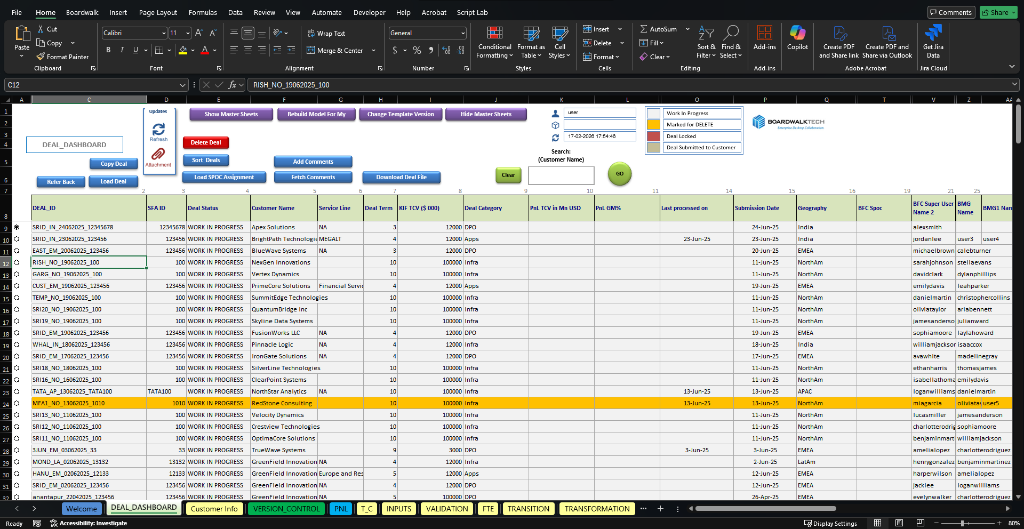The width and height of the screenshot is (1024, 529).
Task: Click Create PDF and Share via Outlook
Action: click(887, 42)
